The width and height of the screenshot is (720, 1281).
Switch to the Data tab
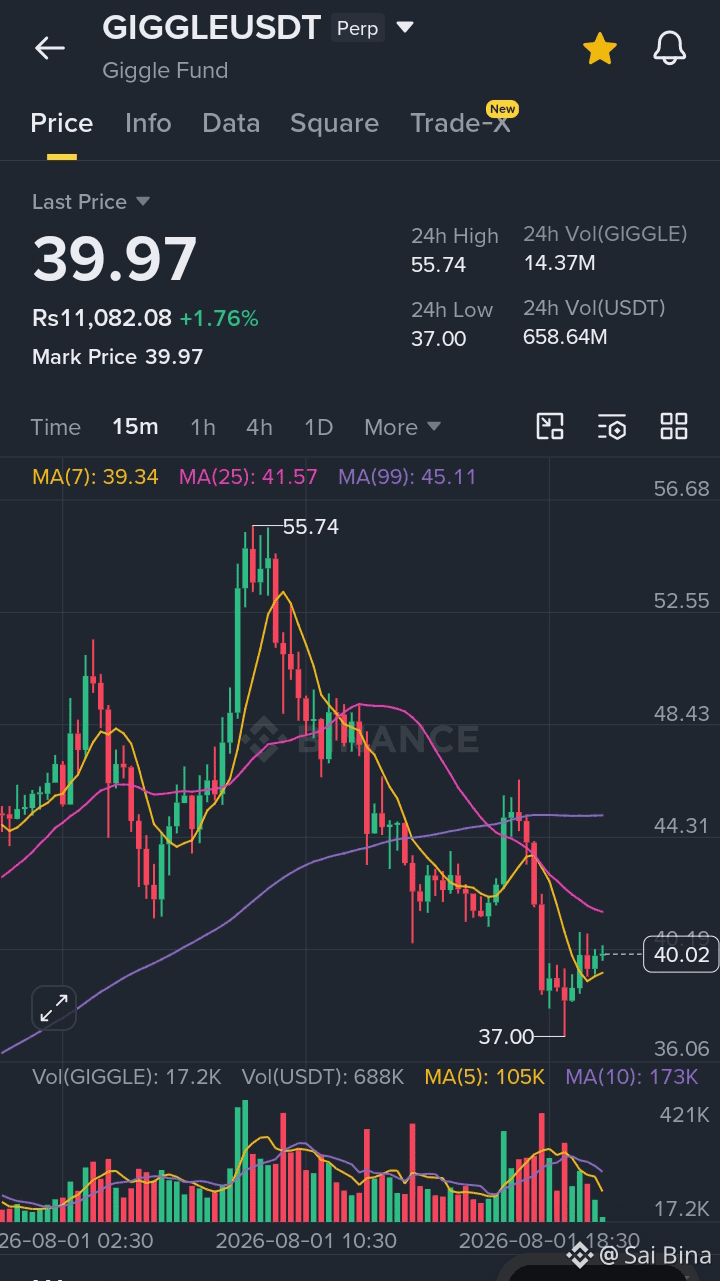(x=231, y=123)
